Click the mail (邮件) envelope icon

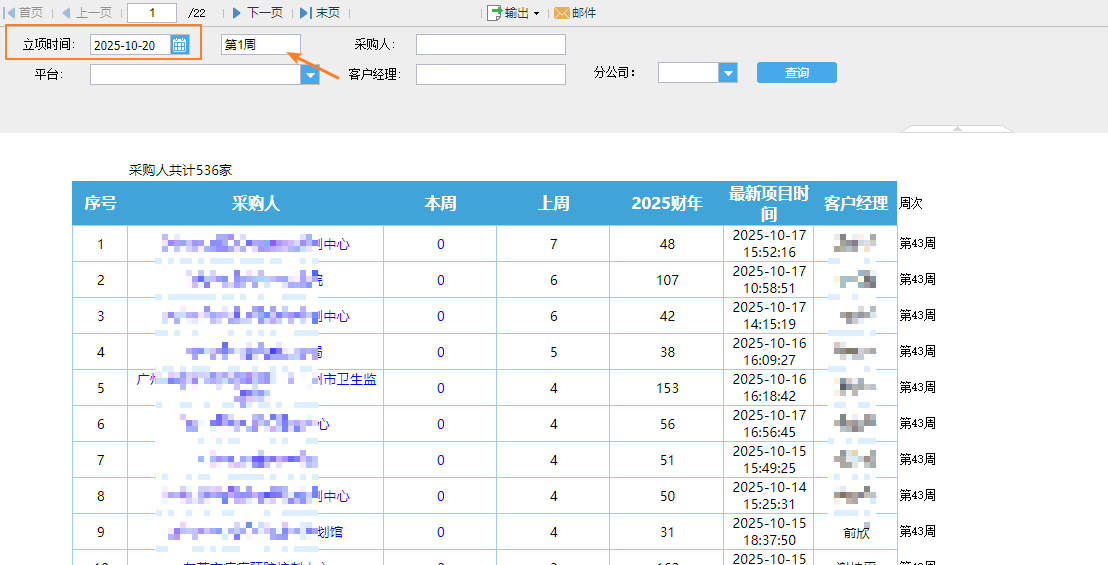562,13
